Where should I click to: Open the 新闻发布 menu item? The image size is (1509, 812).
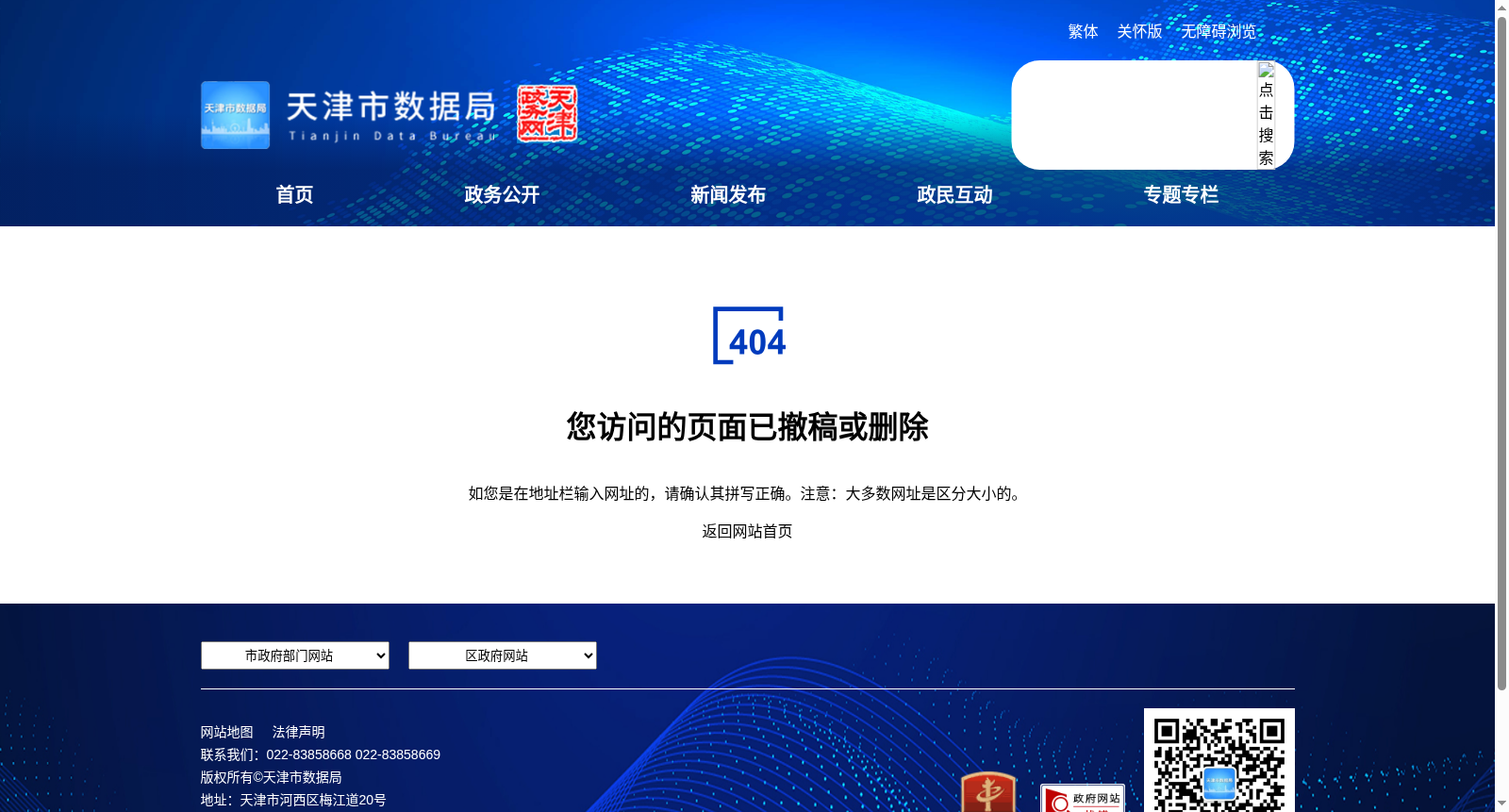coord(728,194)
